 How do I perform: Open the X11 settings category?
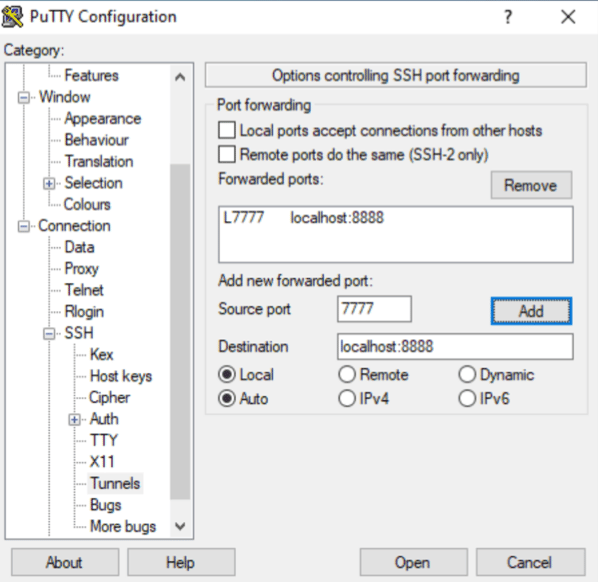[x=102, y=462]
